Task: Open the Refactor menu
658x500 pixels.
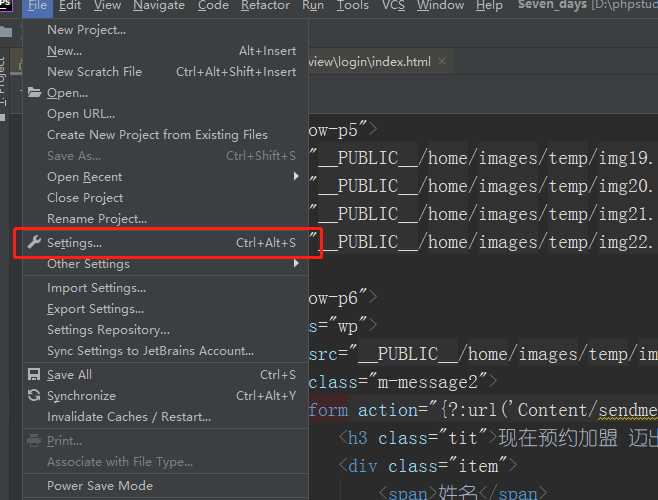Action: [x=265, y=5]
